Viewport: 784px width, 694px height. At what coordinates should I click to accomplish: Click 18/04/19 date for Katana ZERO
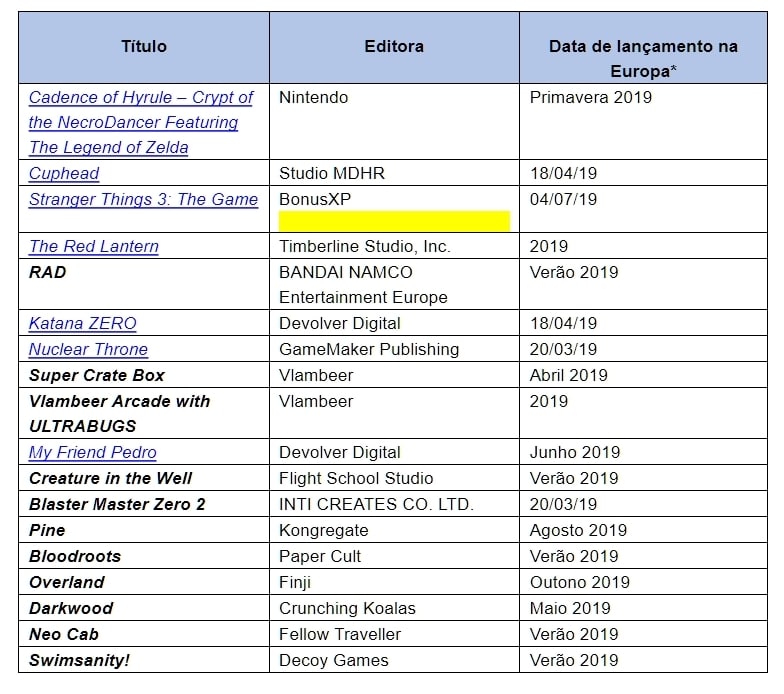pos(564,323)
